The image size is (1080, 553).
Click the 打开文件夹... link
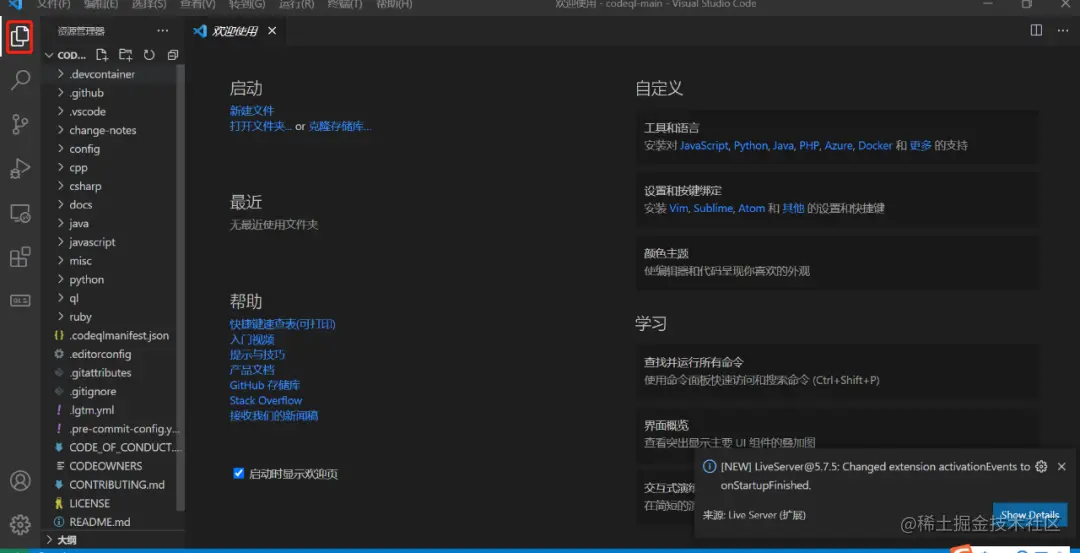tap(261, 126)
